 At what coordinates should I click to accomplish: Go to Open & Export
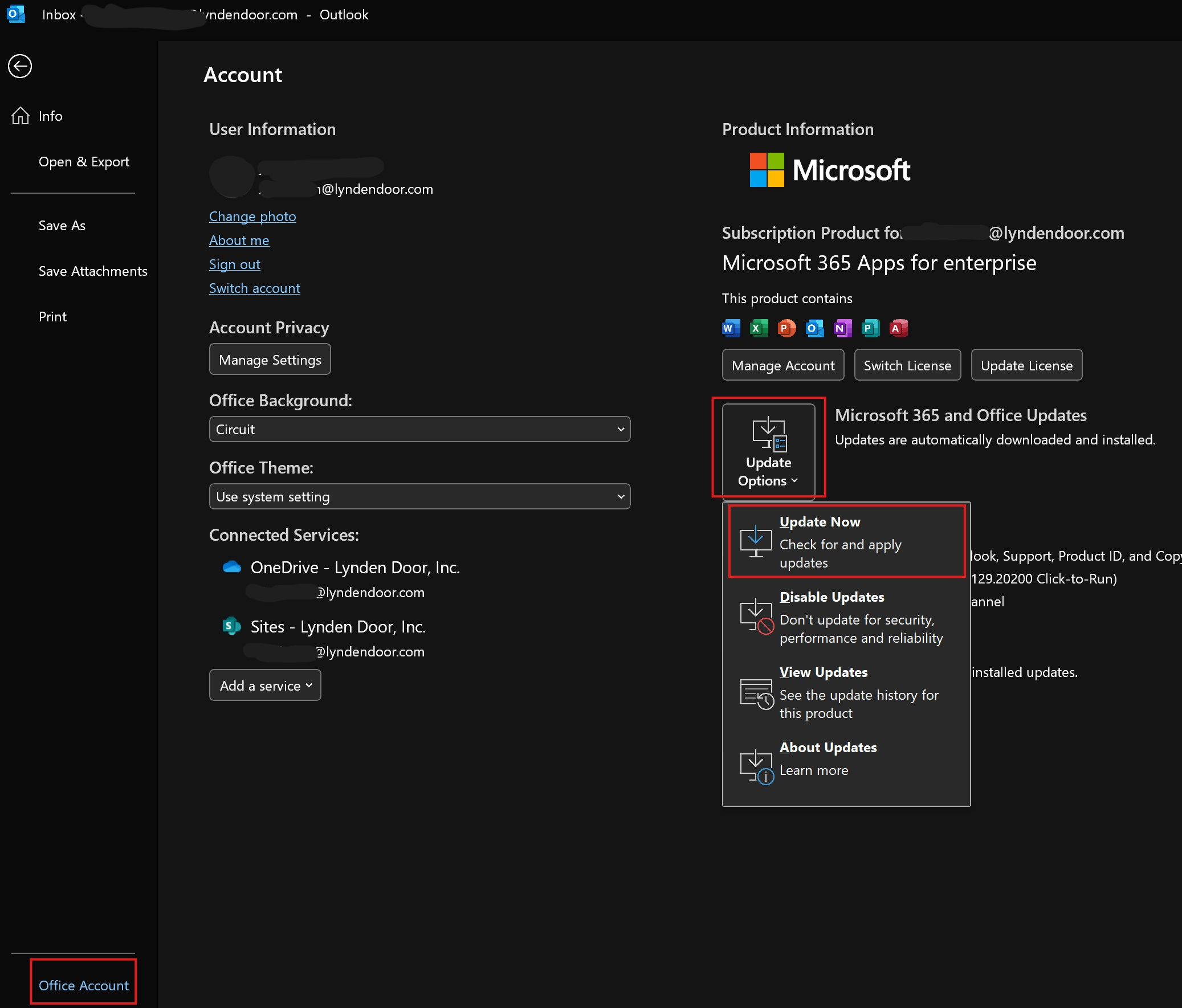pos(84,161)
